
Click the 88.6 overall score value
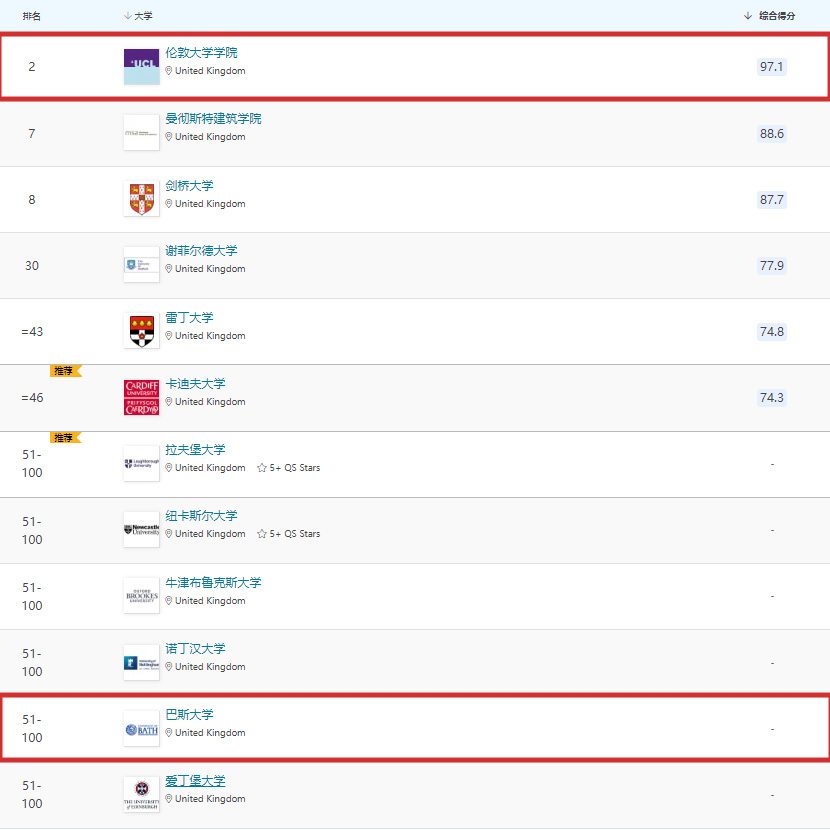(772, 133)
